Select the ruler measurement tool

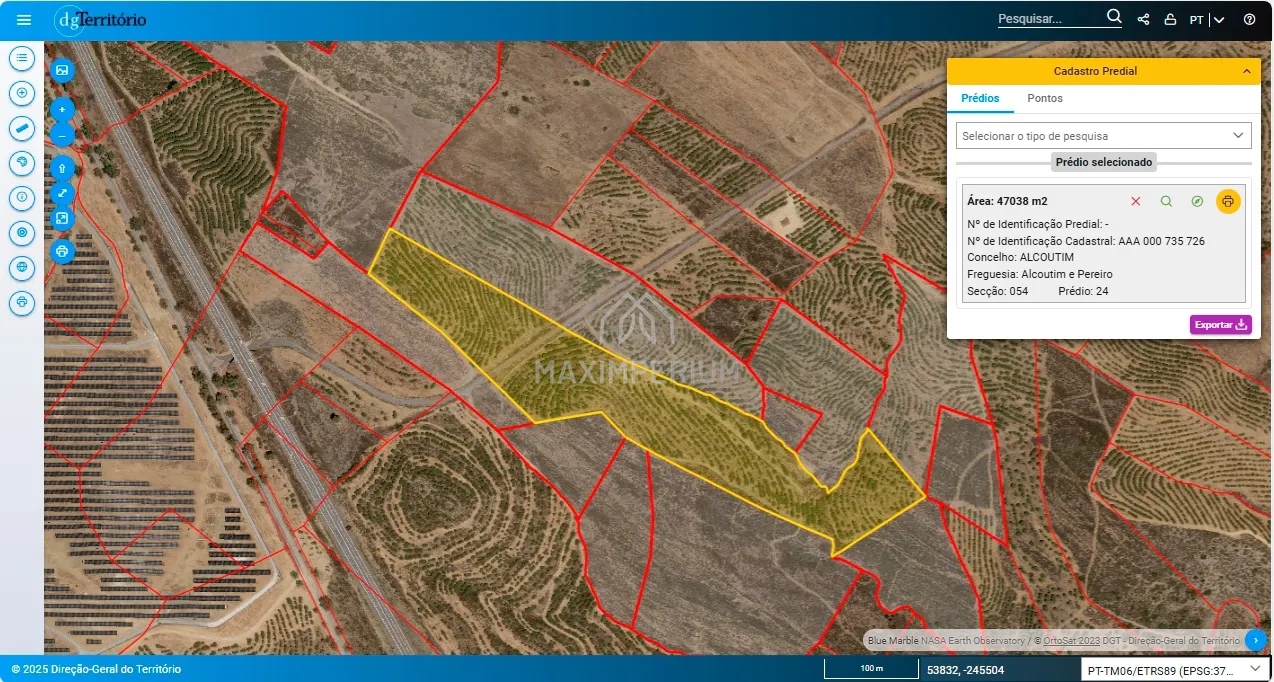tap(22, 128)
